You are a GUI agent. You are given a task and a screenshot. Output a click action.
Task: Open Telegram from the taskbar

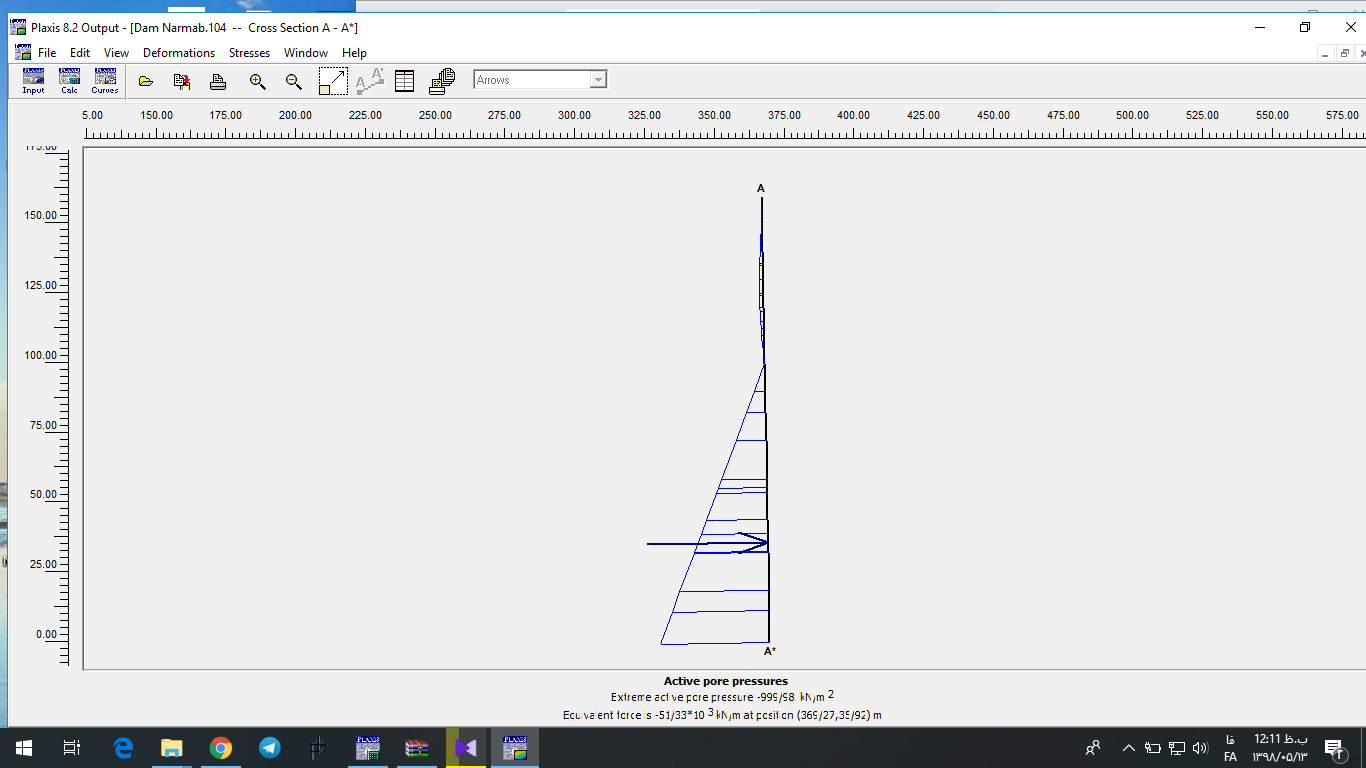(269, 747)
